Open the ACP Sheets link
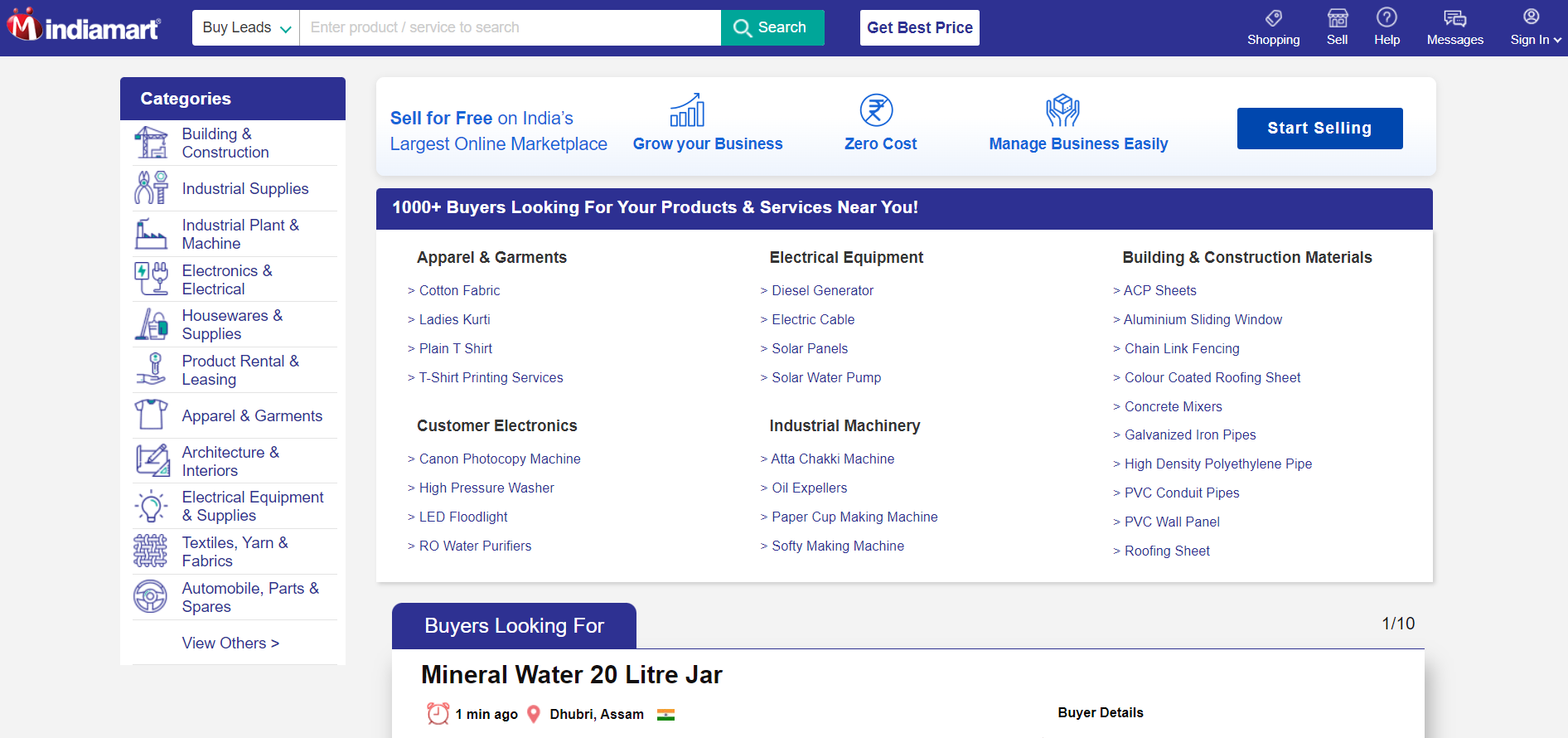The width and height of the screenshot is (1568, 738). pos(1159,290)
